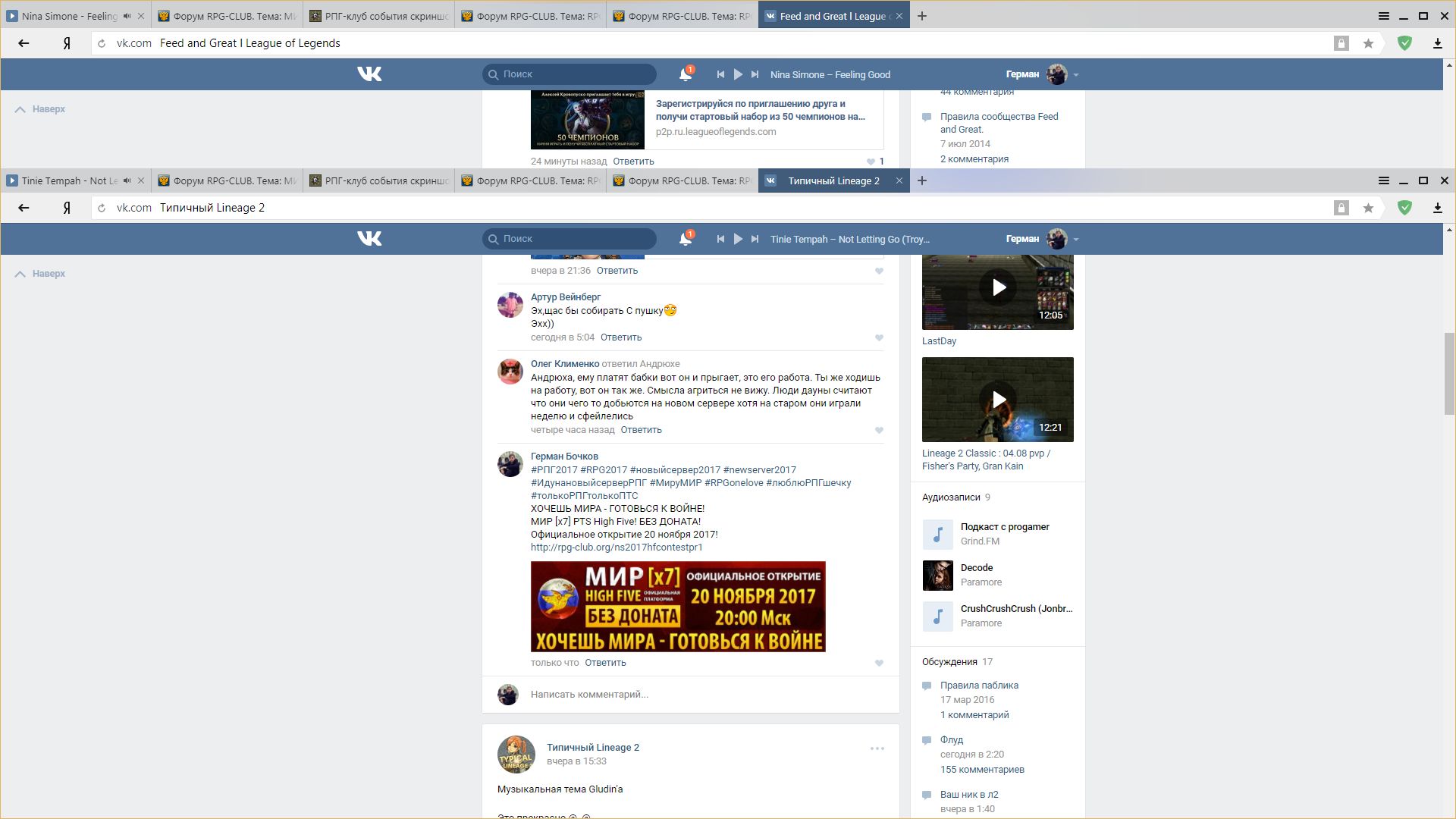Open browser hamburger menu in Feed and Great window

[1383, 16]
